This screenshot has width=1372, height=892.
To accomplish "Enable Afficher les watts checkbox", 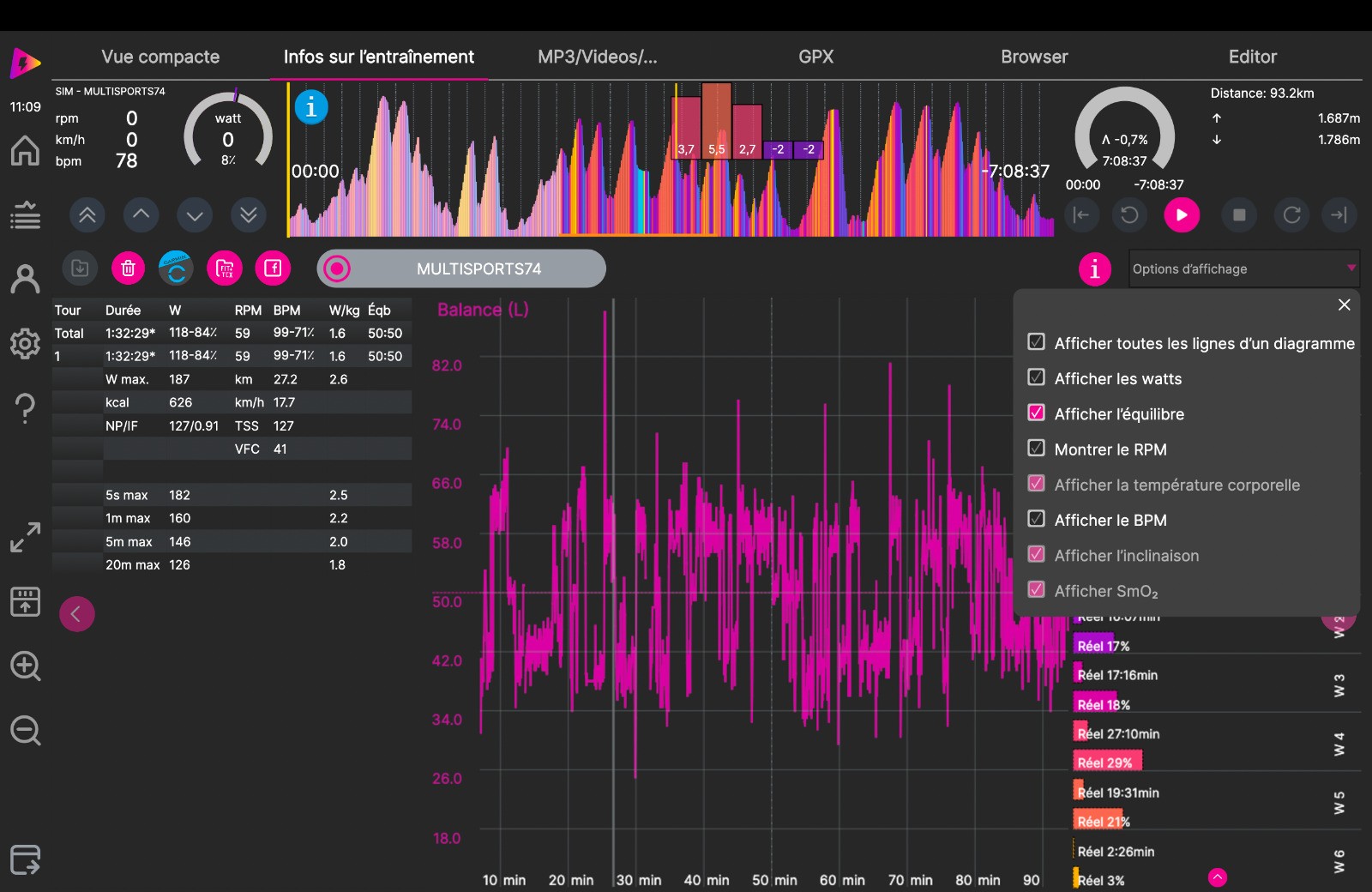I will coord(1036,377).
